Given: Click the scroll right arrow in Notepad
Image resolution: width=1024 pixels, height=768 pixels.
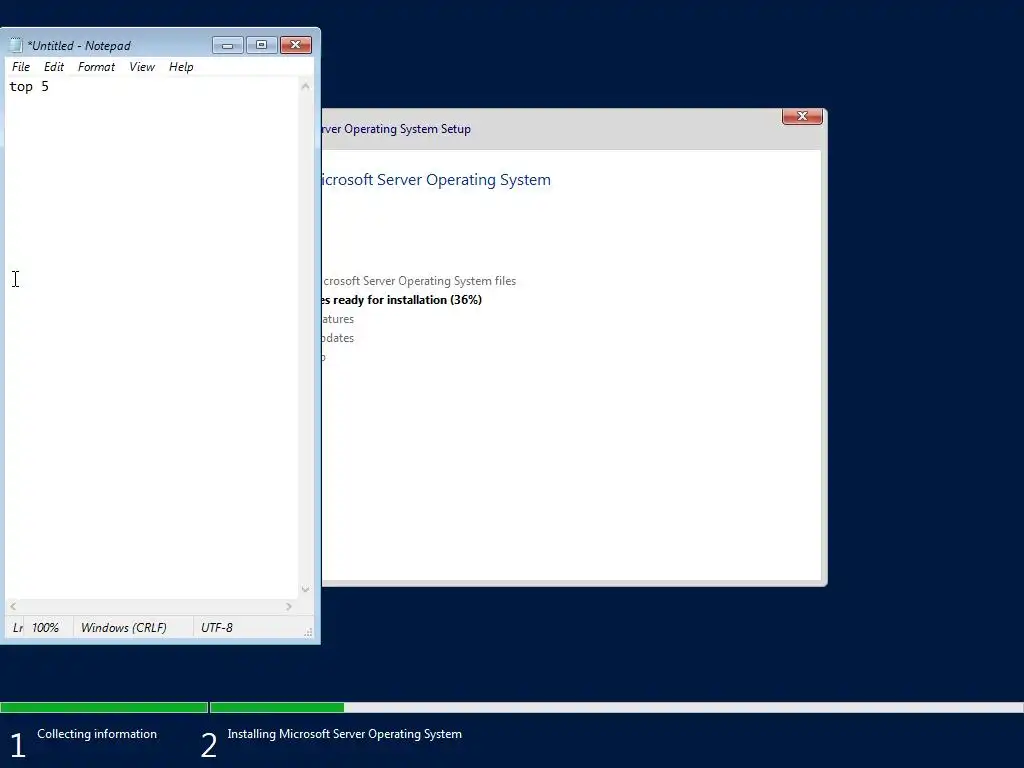Looking at the screenshot, I should 289,607.
